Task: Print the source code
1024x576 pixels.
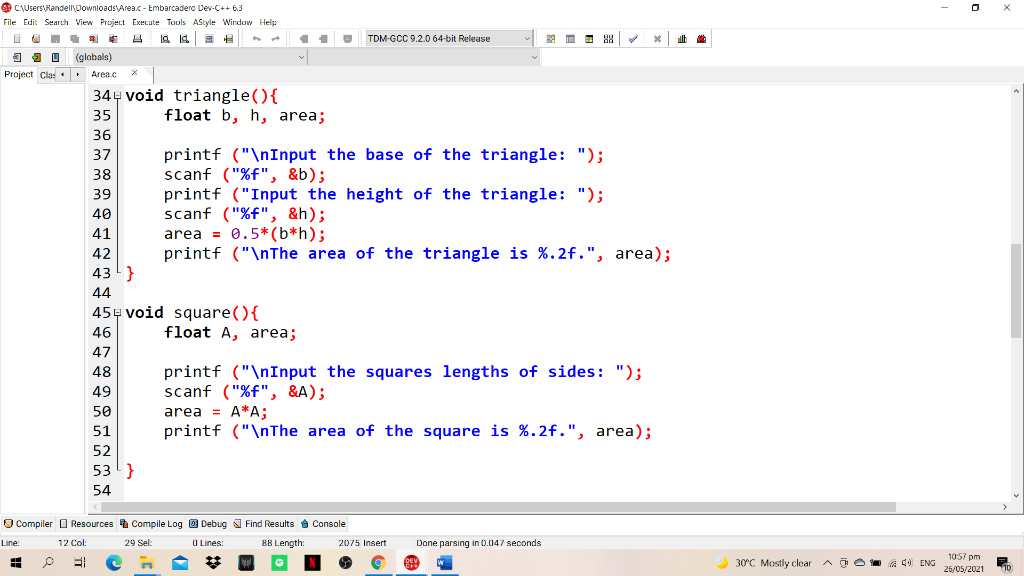Action: tap(137, 38)
